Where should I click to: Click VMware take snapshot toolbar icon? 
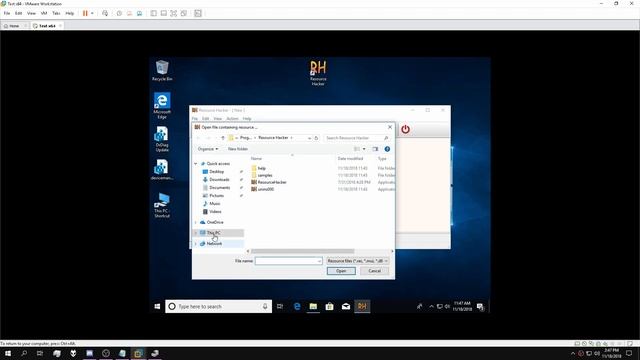click(x=119, y=13)
